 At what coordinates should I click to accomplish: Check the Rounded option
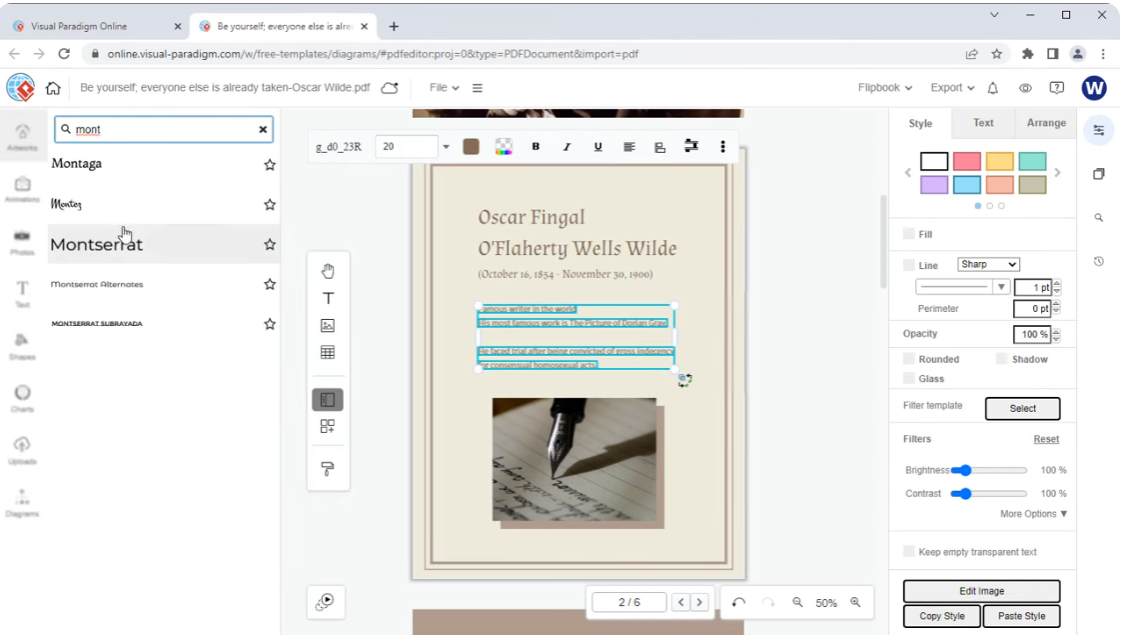[909, 359]
